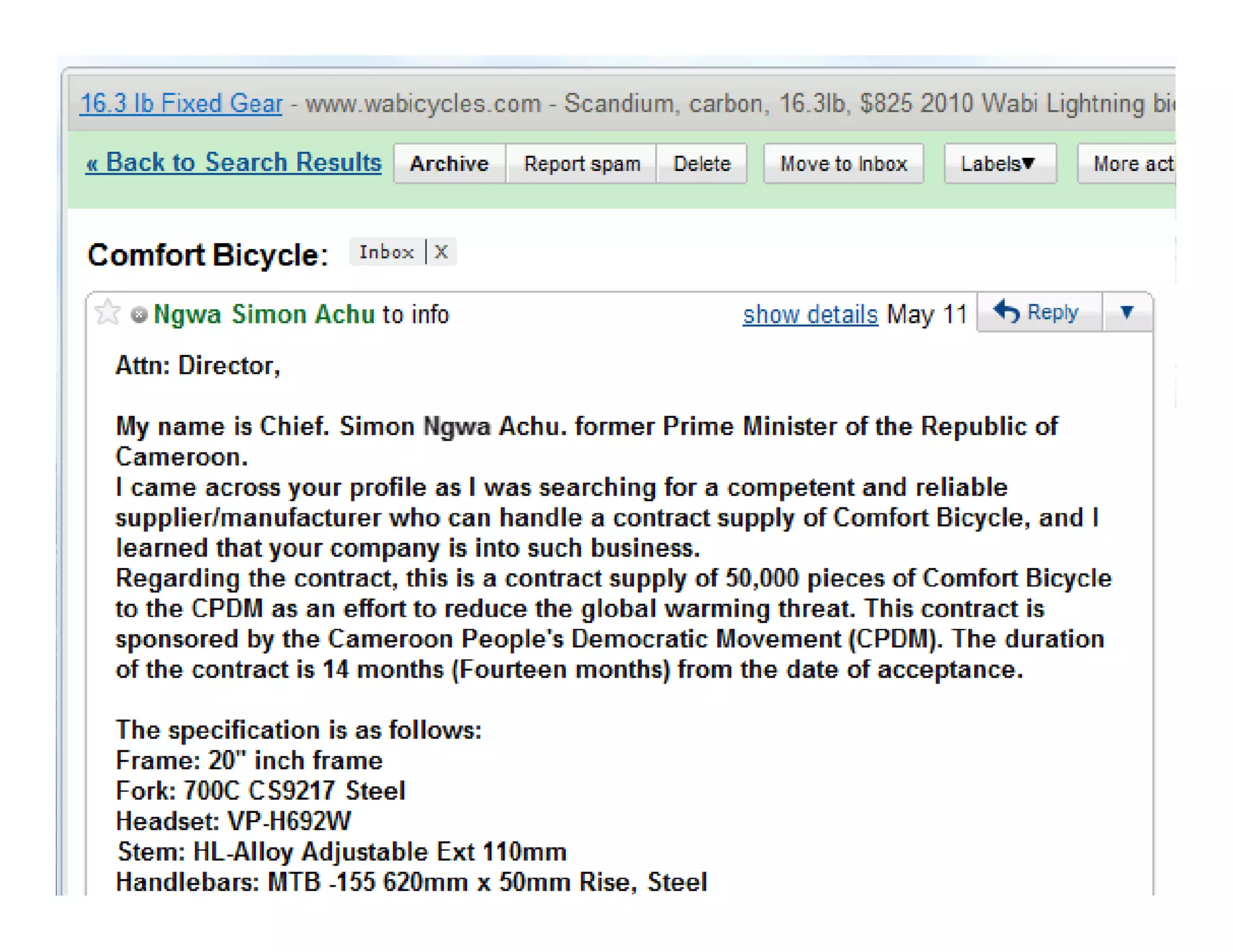This screenshot has width=1233, height=952.
Task: Expand the Labels dropdown
Action: tap(999, 164)
